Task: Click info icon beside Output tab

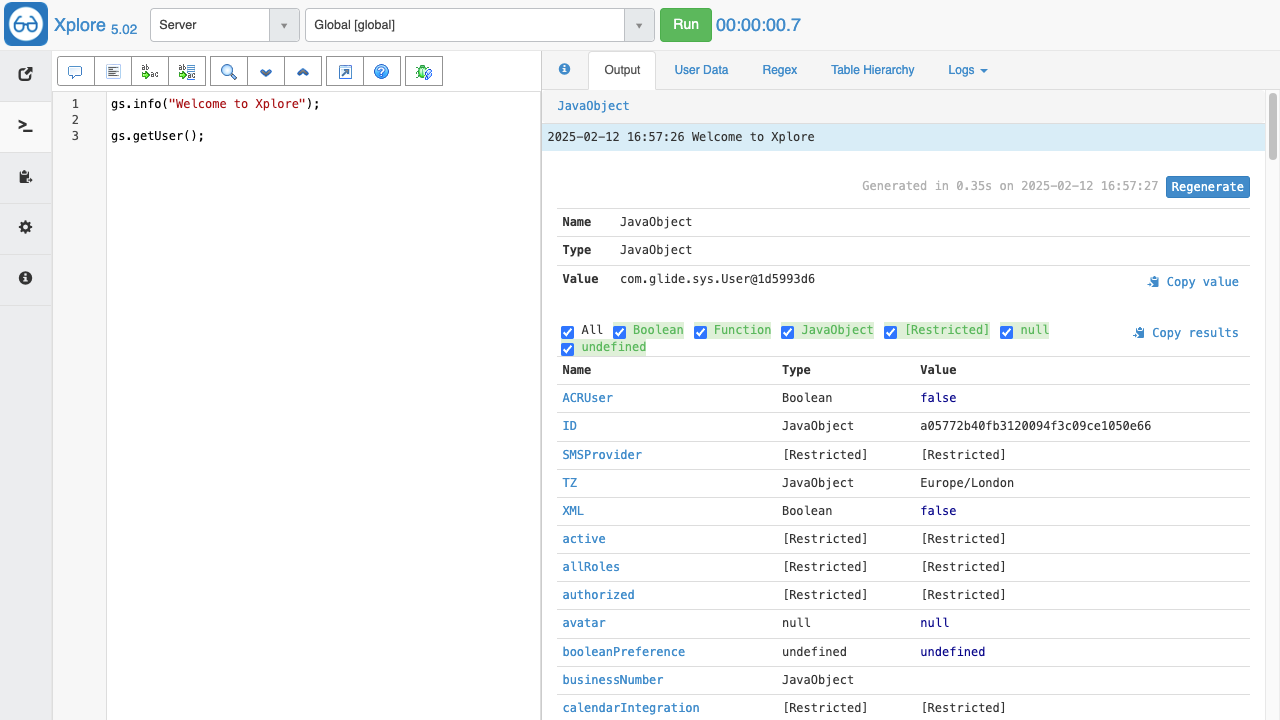Action: (x=564, y=70)
